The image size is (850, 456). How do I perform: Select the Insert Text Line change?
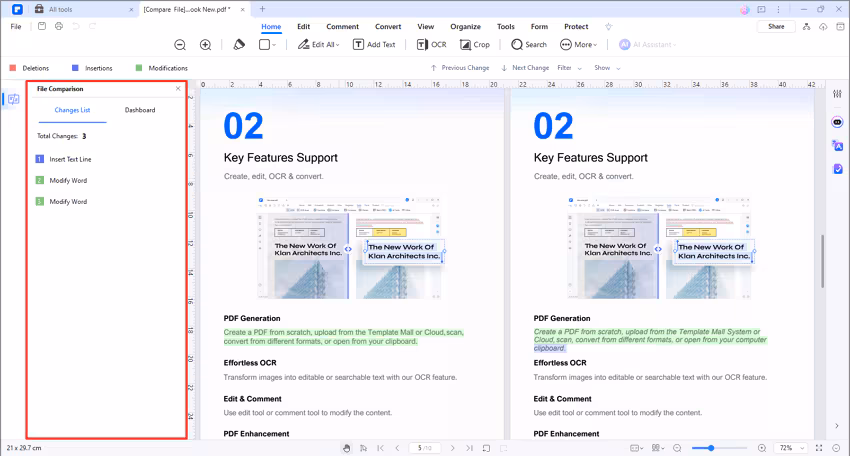(x=70, y=159)
